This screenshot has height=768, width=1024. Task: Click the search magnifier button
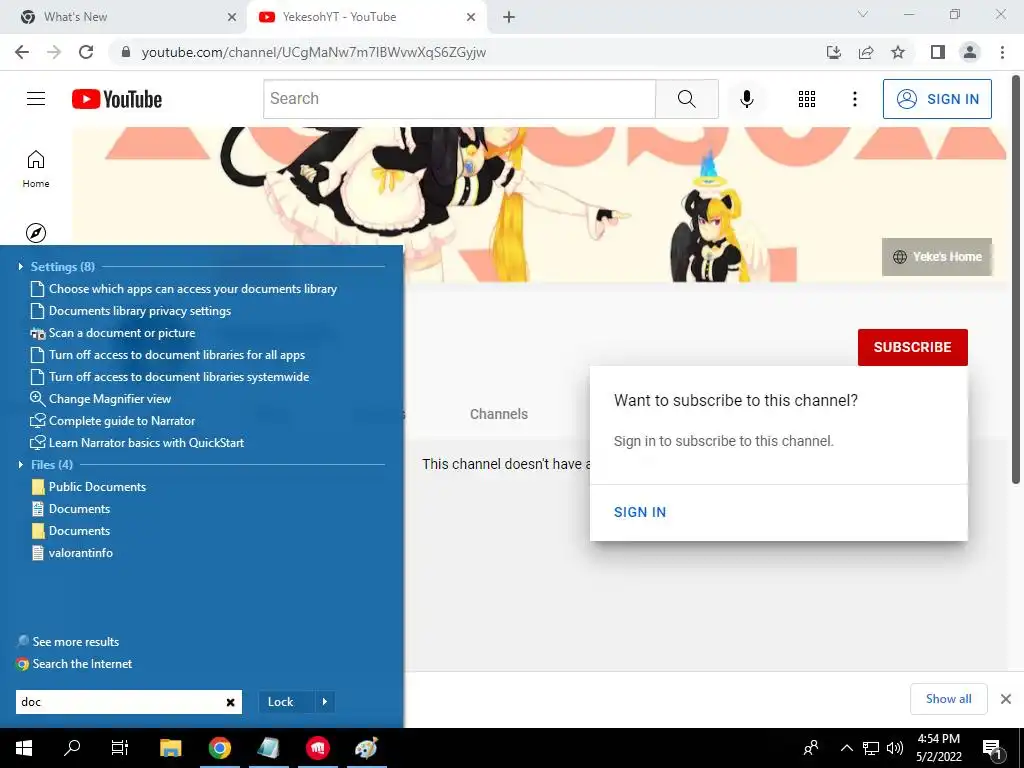[686, 99]
